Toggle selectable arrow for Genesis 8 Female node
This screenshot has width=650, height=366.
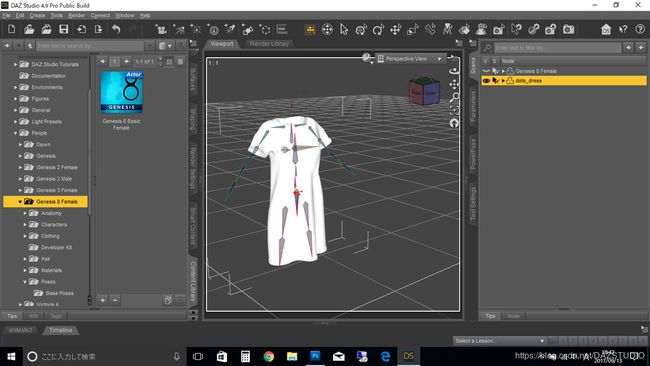click(495, 71)
